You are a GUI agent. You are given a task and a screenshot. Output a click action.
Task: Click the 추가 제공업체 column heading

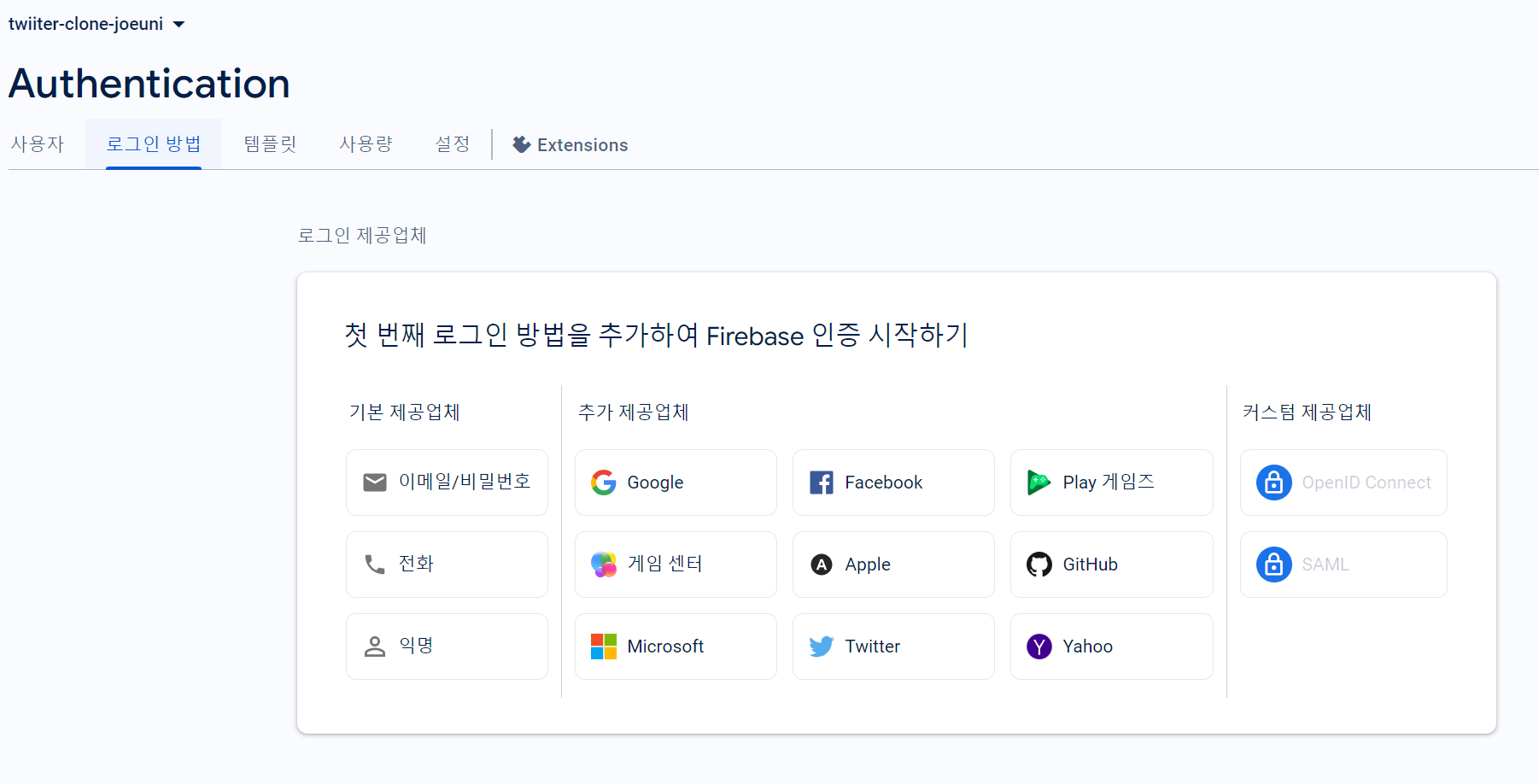point(634,412)
